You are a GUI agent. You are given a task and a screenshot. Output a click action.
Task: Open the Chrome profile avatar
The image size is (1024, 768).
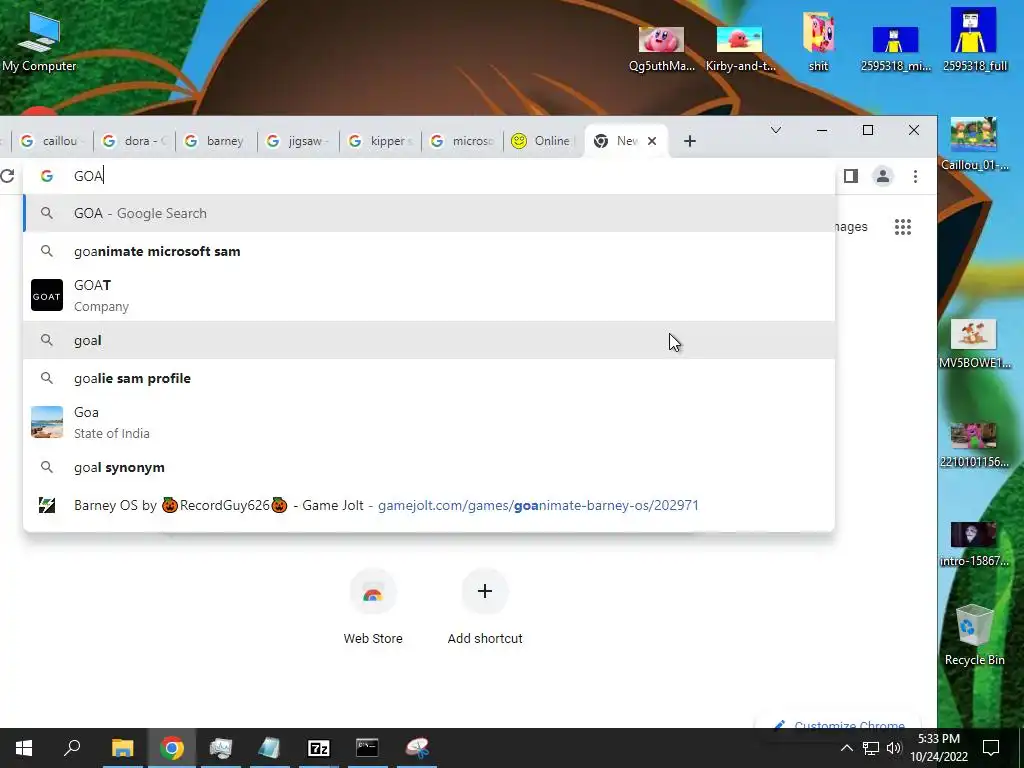883,176
